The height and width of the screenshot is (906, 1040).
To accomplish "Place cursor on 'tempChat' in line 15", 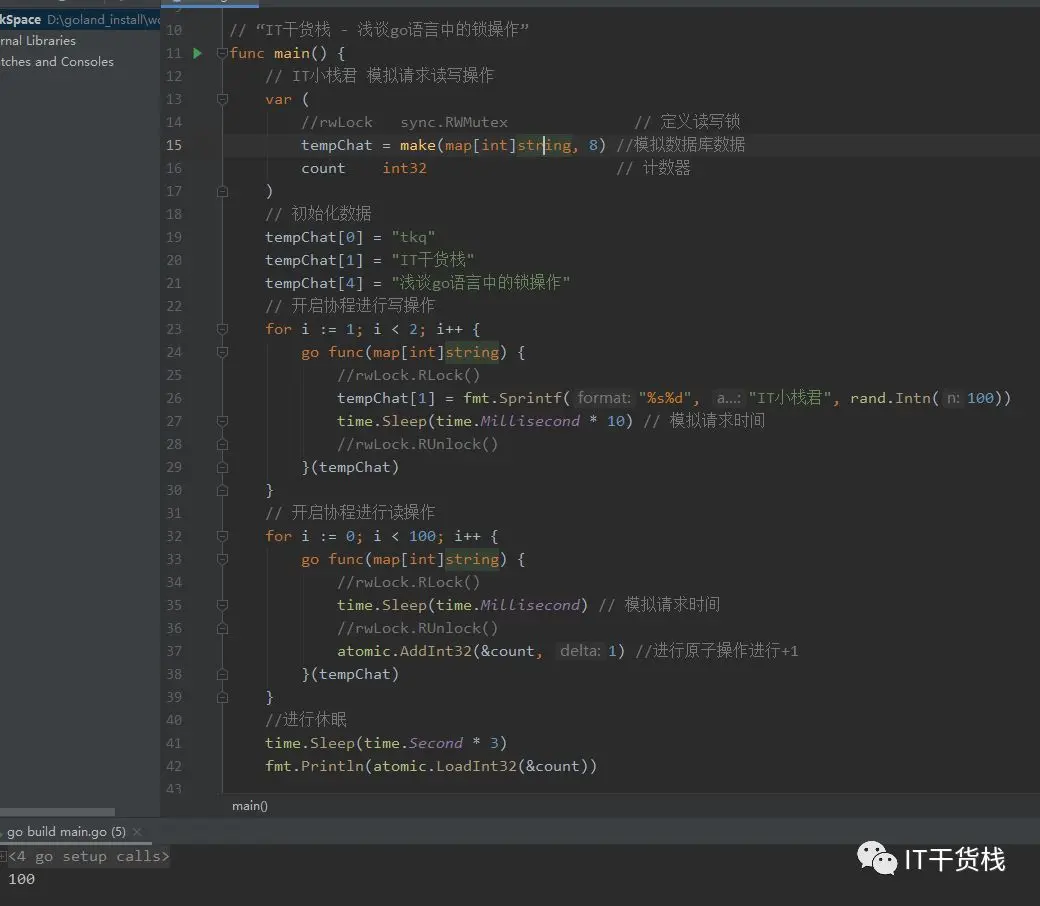I will coord(336,145).
